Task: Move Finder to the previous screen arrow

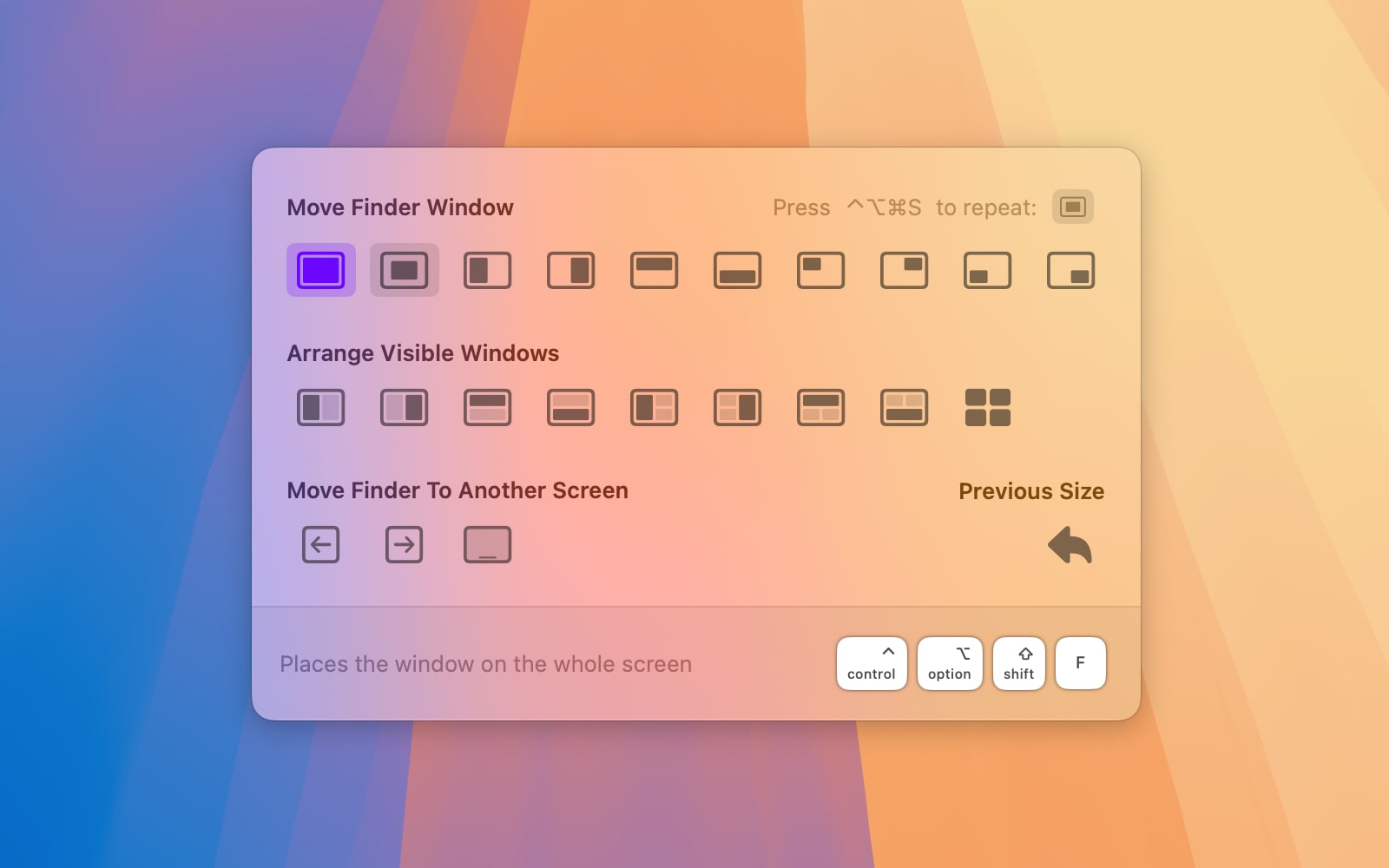Action: (321, 545)
